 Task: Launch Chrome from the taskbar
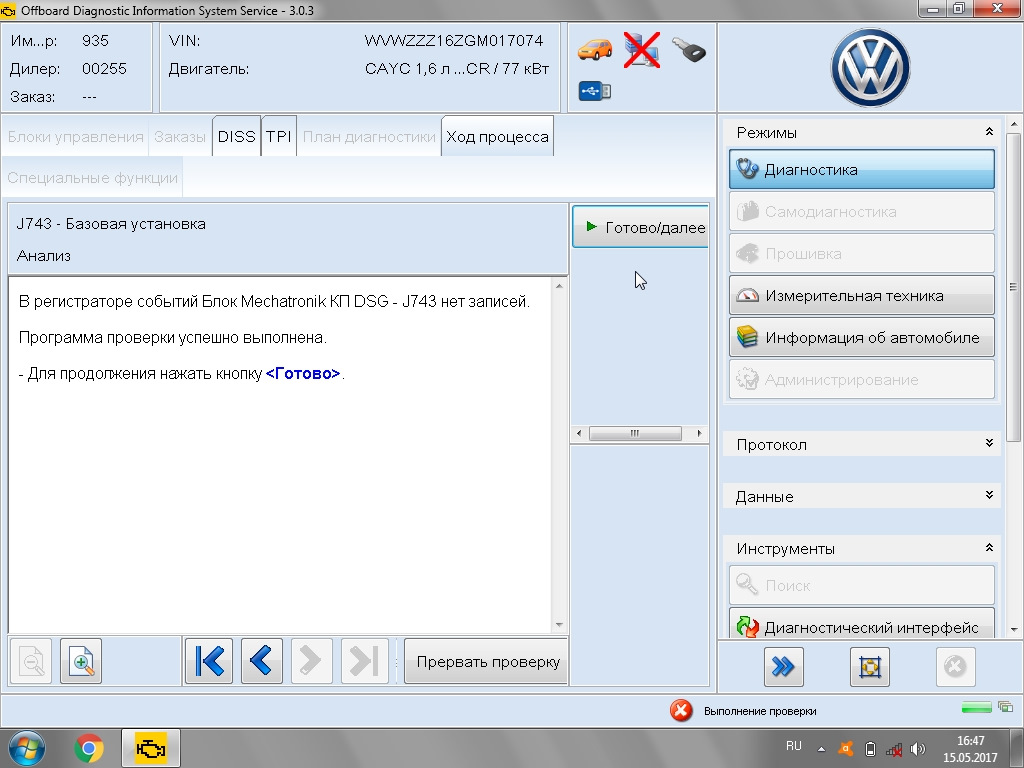click(x=89, y=749)
